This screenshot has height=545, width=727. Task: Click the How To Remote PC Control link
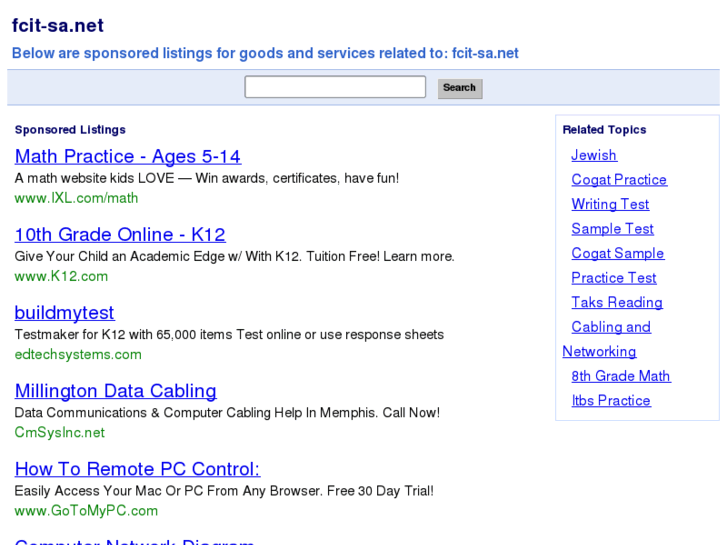coord(137,469)
